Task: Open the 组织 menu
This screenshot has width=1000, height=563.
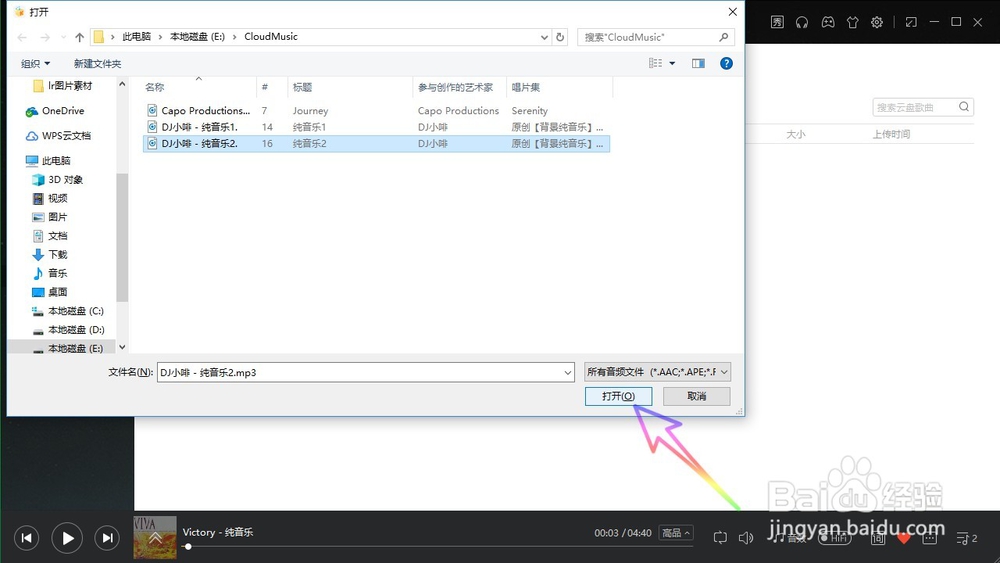Action: pos(35,64)
